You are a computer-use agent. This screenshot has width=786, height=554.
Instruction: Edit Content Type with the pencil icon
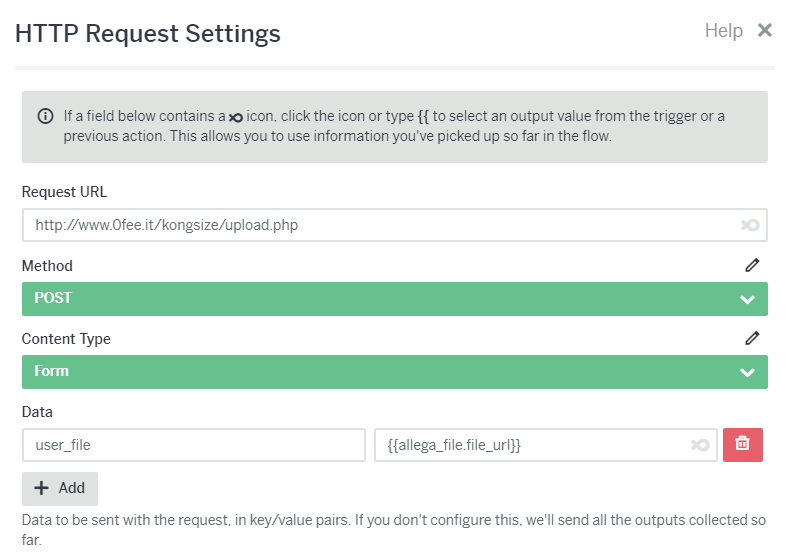tap(752, 338)
